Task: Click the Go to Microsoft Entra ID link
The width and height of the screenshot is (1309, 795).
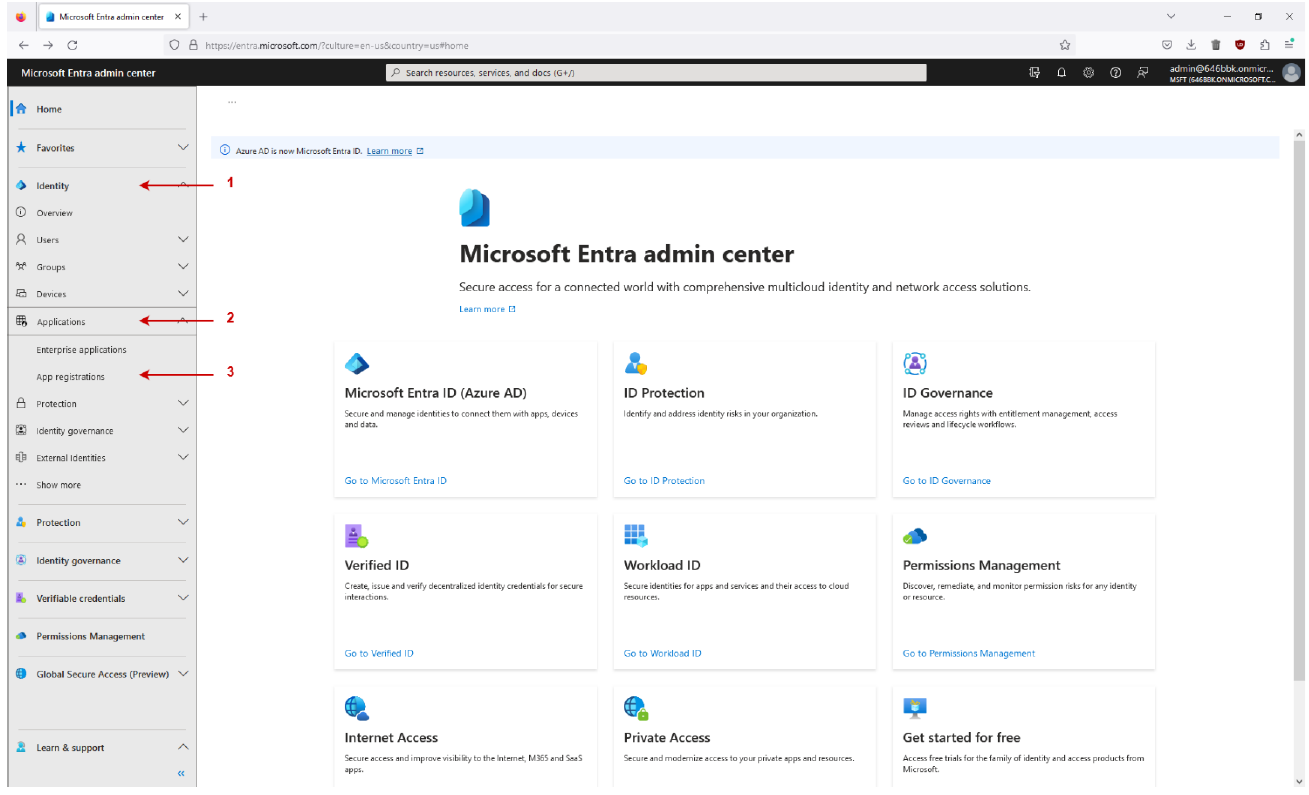Action: coord(396,481)
